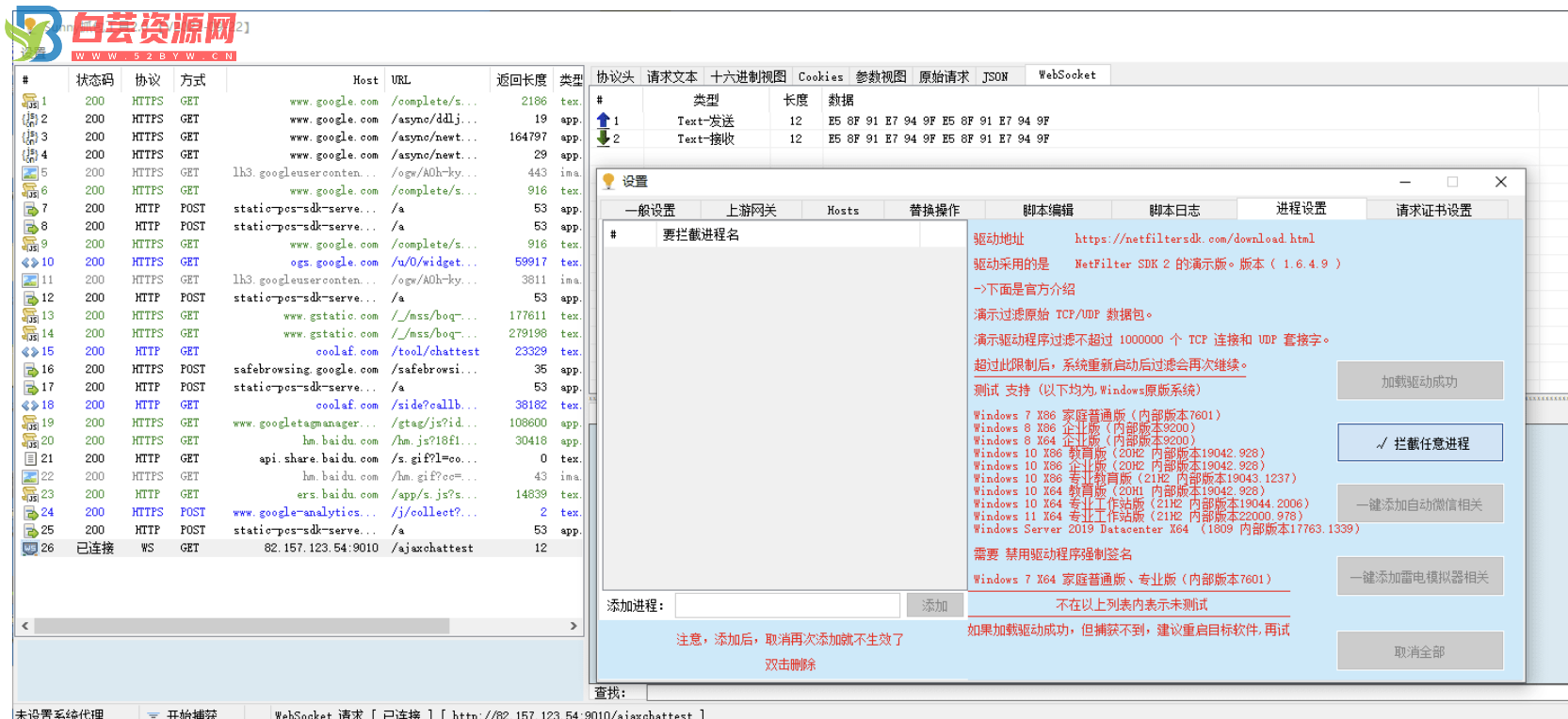Click the 82.157.123.54:9010 host cell

(x=321, y=549)
